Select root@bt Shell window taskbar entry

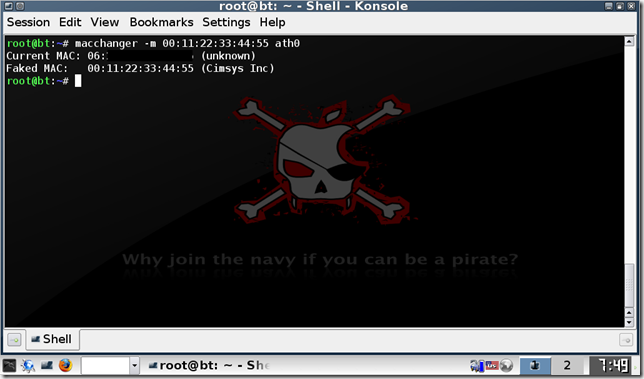209,365
